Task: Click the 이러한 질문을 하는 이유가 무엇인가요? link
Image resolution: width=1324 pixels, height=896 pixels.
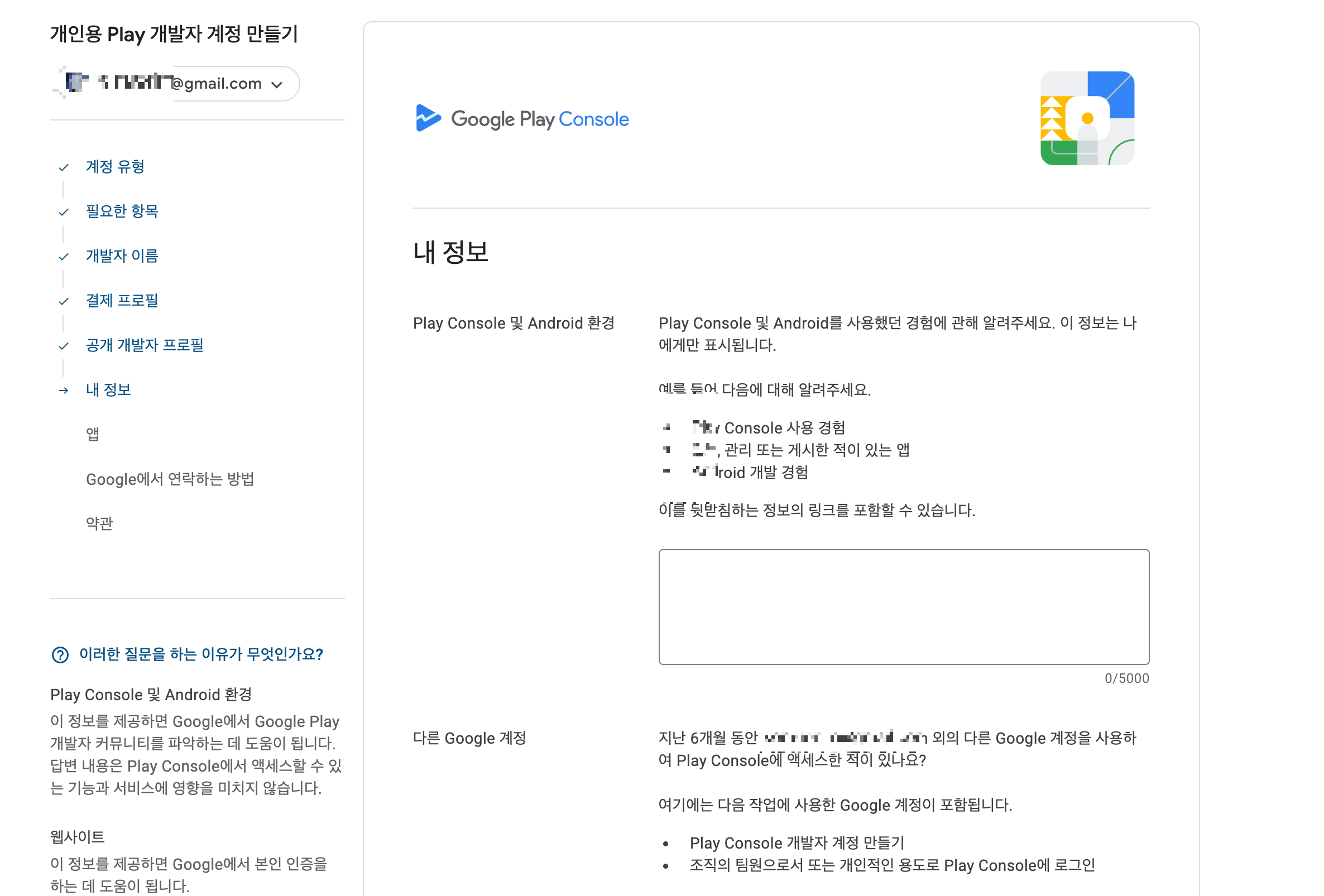Action: pos(200,654)
